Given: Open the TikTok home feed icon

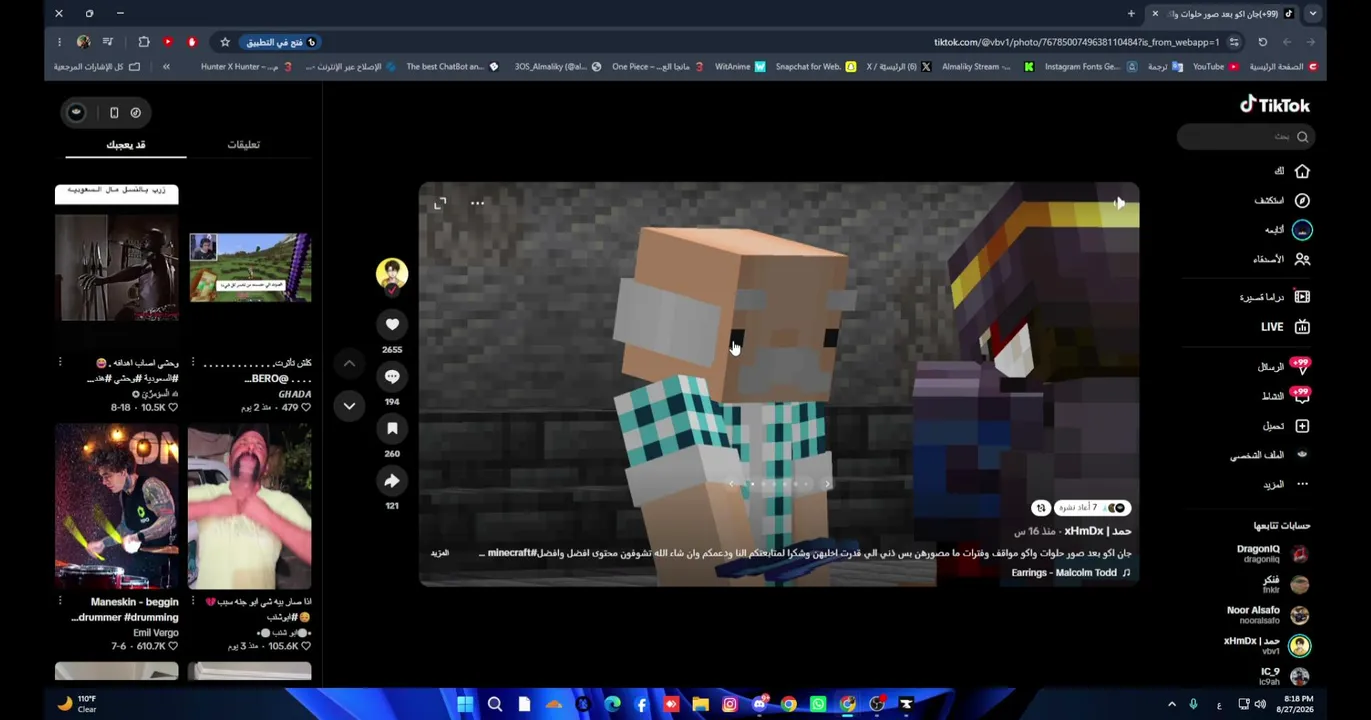Looking at the screenshot, I should click(x=1302, y=171).
